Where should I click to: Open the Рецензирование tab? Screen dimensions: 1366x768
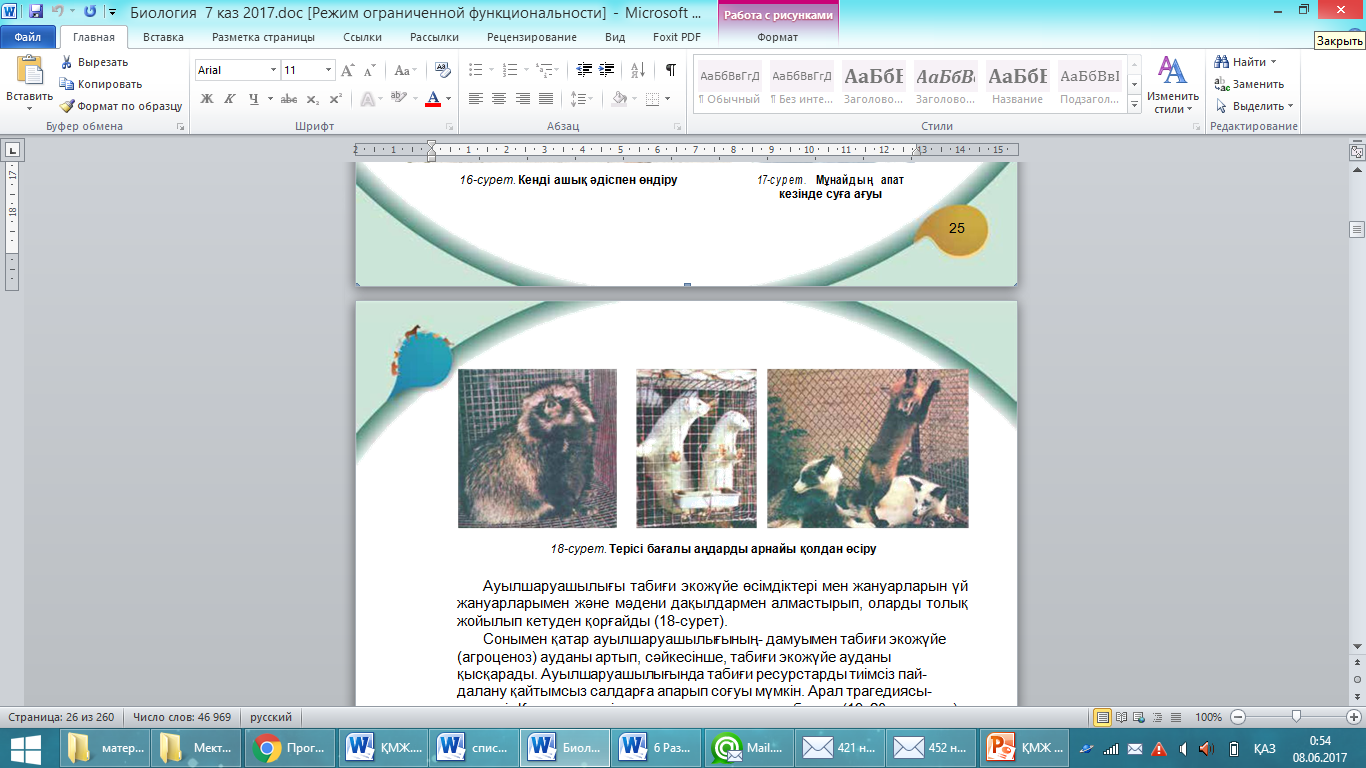[532, 38]
